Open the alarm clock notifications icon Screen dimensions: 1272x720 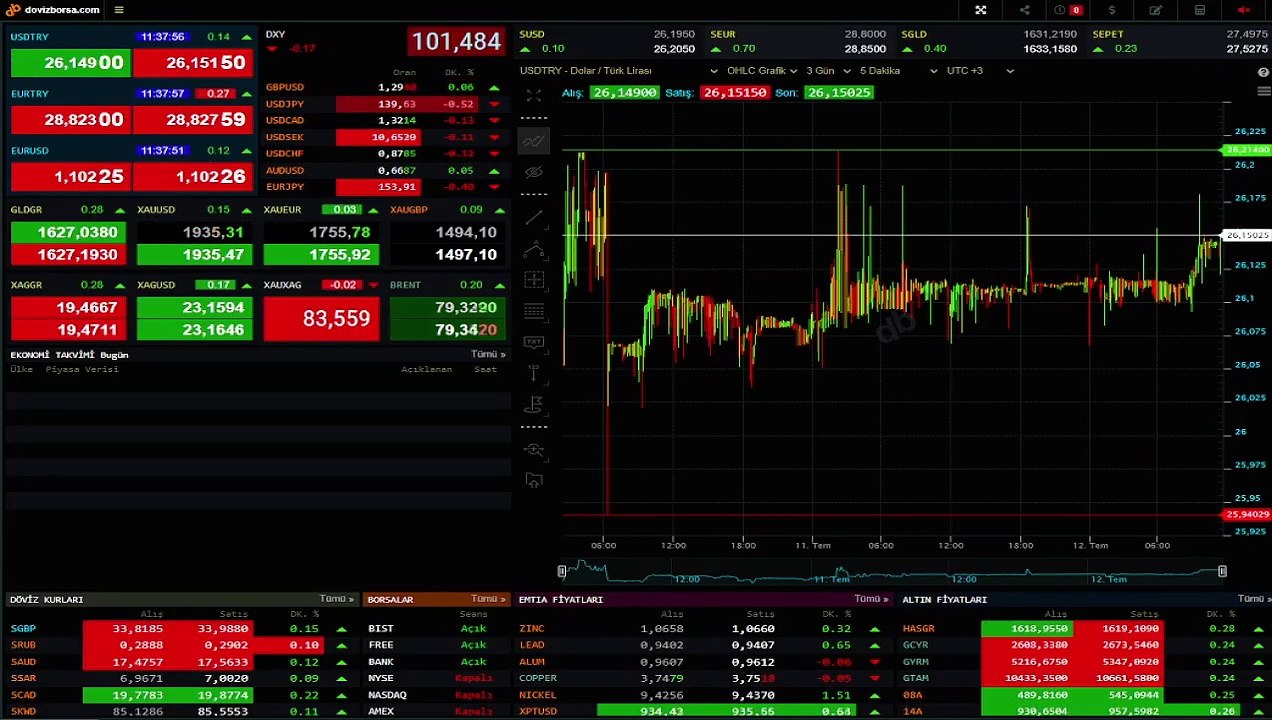pos(1060,10)
